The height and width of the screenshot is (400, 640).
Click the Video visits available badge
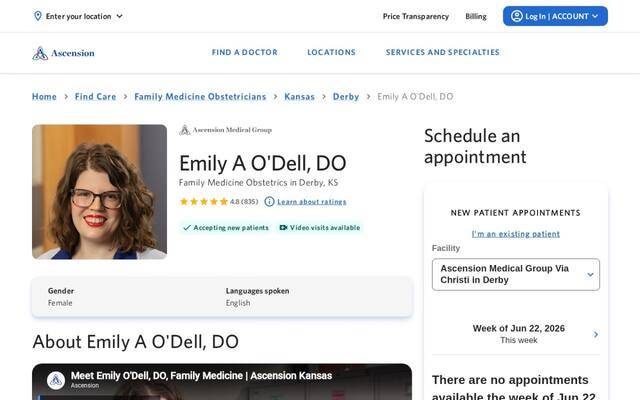pos(320,228)
